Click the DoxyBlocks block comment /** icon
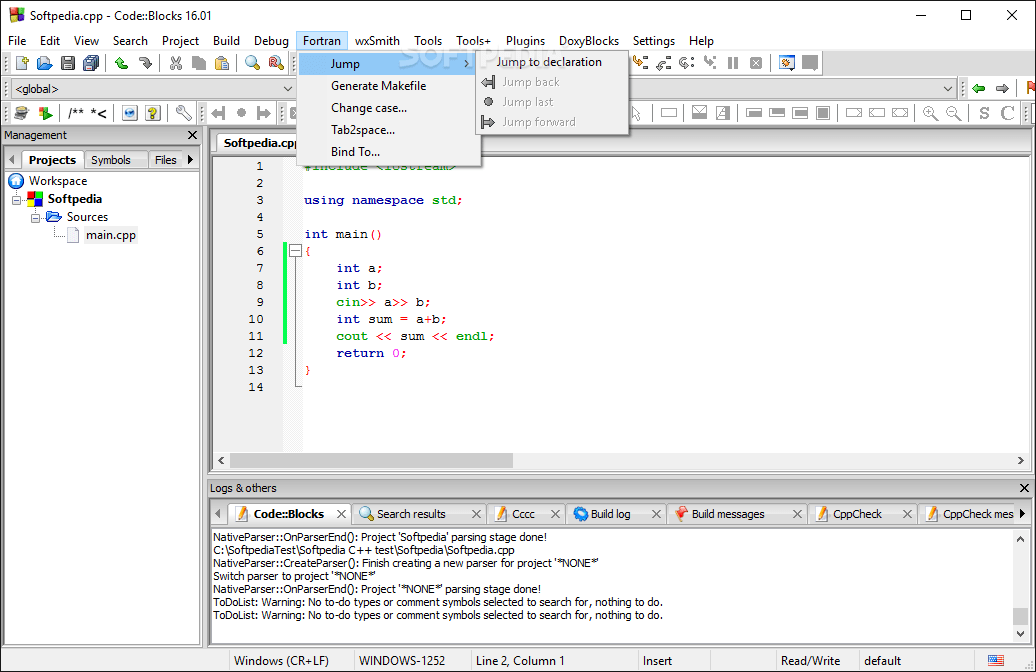 pos(76,113)
